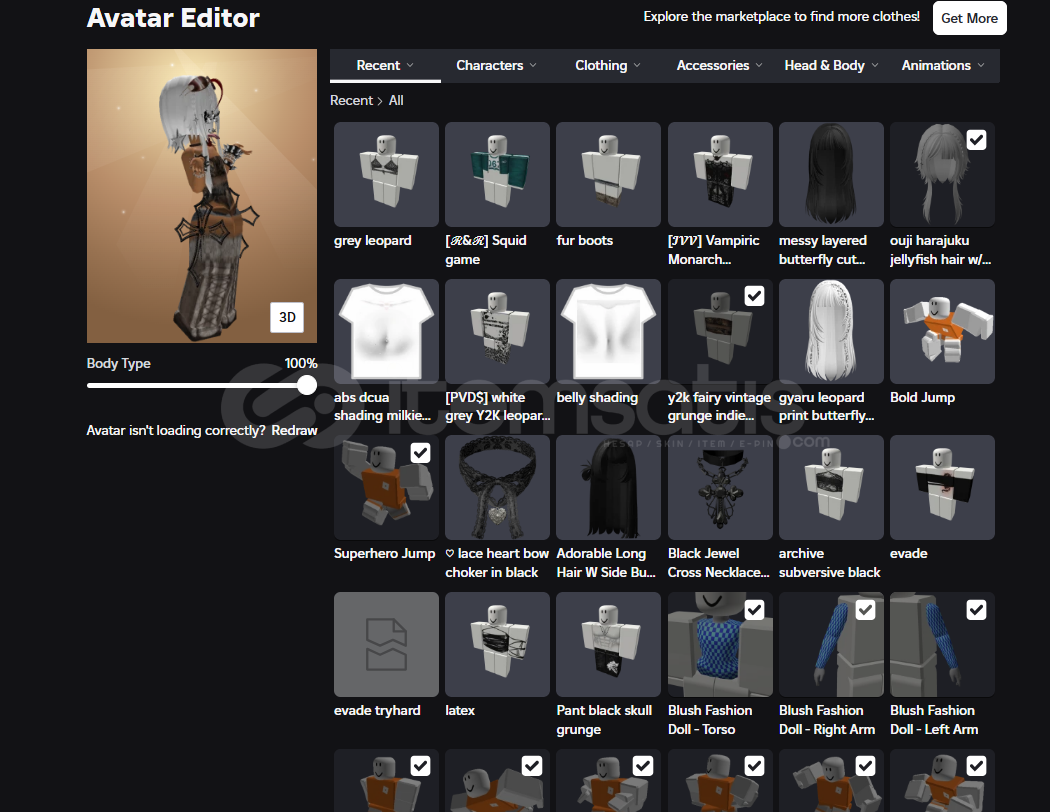Select evade tryhard placeholder item
The width and height of the screenshot is (1050, 812).
tap(386, 644)
